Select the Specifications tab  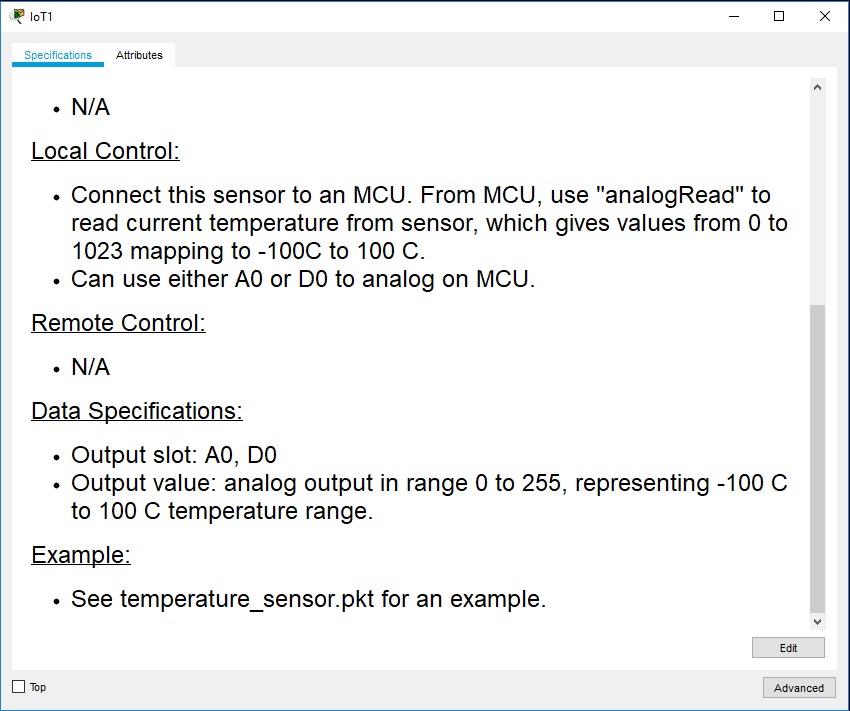tap(57, 55)
